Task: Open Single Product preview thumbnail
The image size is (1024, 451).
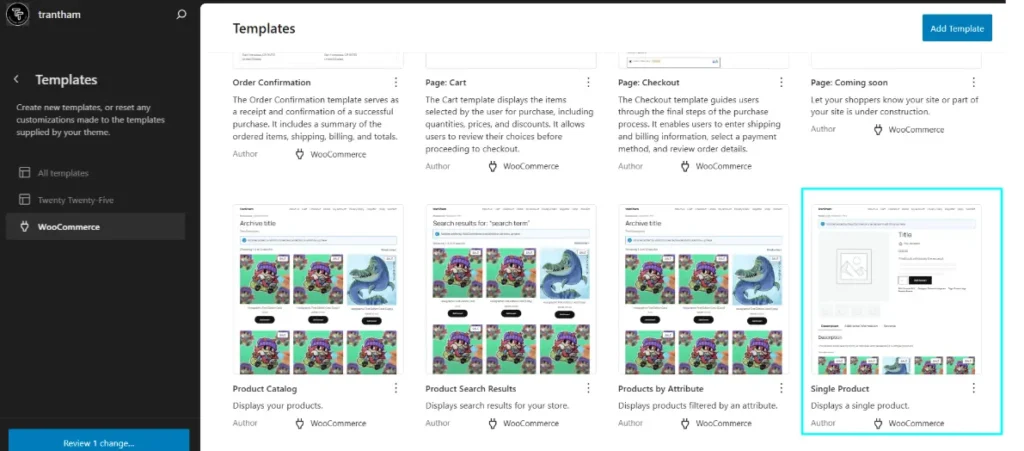Action: [896, 289]
